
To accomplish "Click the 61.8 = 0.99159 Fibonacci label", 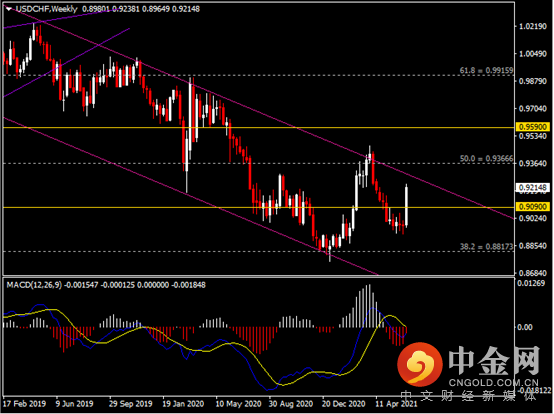I will tap(486, 70).
